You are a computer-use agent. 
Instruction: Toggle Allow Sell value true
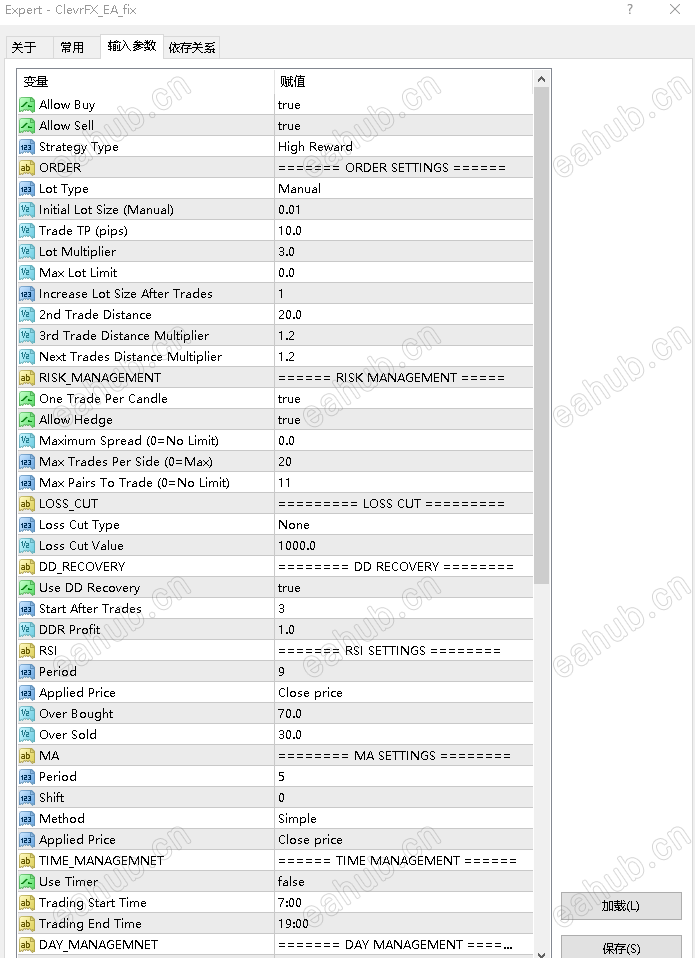(x=404, y=125)
